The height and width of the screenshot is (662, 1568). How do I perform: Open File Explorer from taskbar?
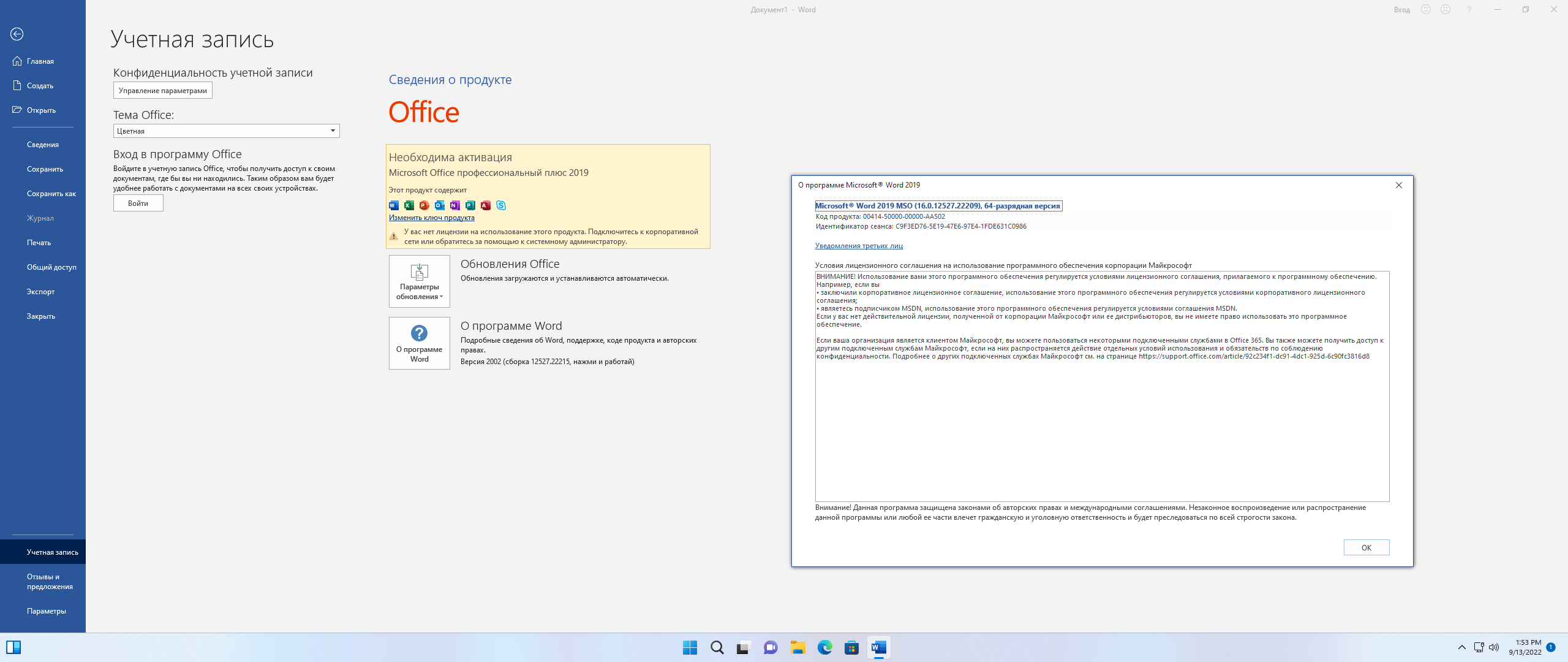(798, 647)
